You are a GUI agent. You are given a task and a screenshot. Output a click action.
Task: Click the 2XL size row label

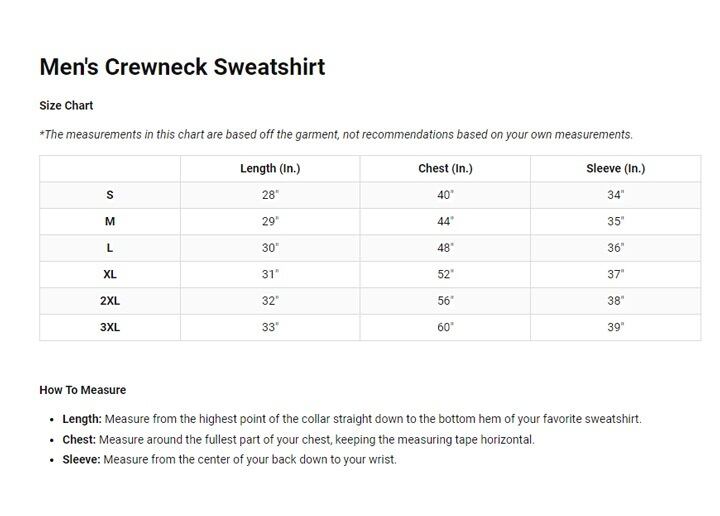110,300
